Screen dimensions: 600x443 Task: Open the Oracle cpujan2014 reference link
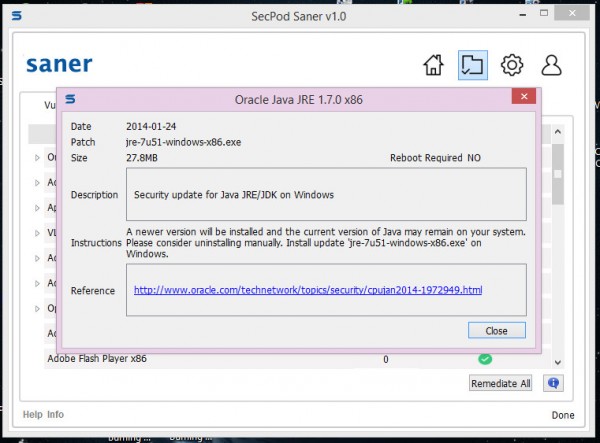[x=308, y=290]
